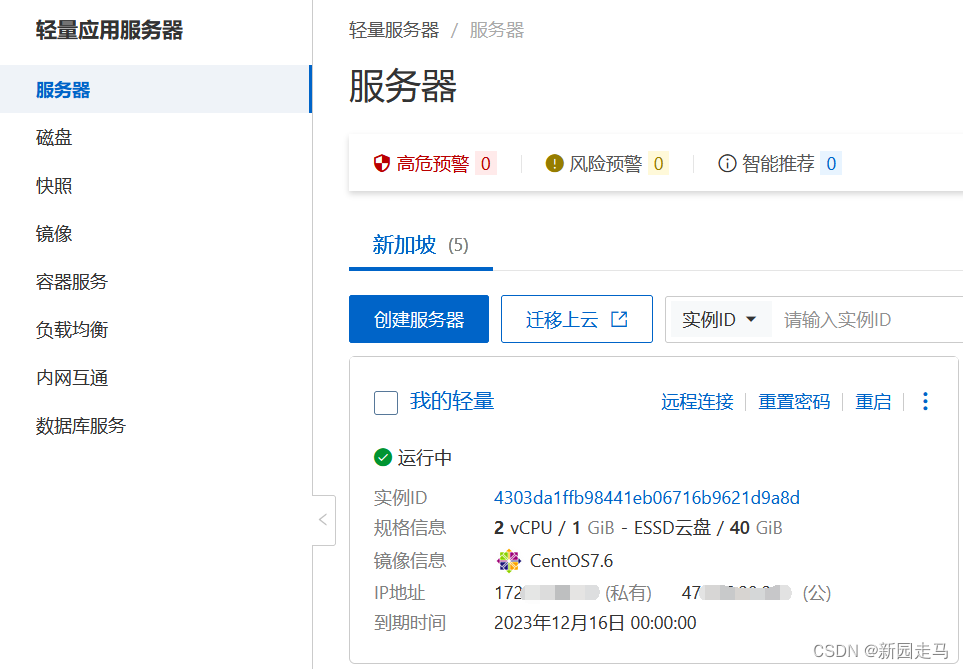Click the 重置密码 link
The width and height of the screenshot is (963, 669).
point(794,401)
